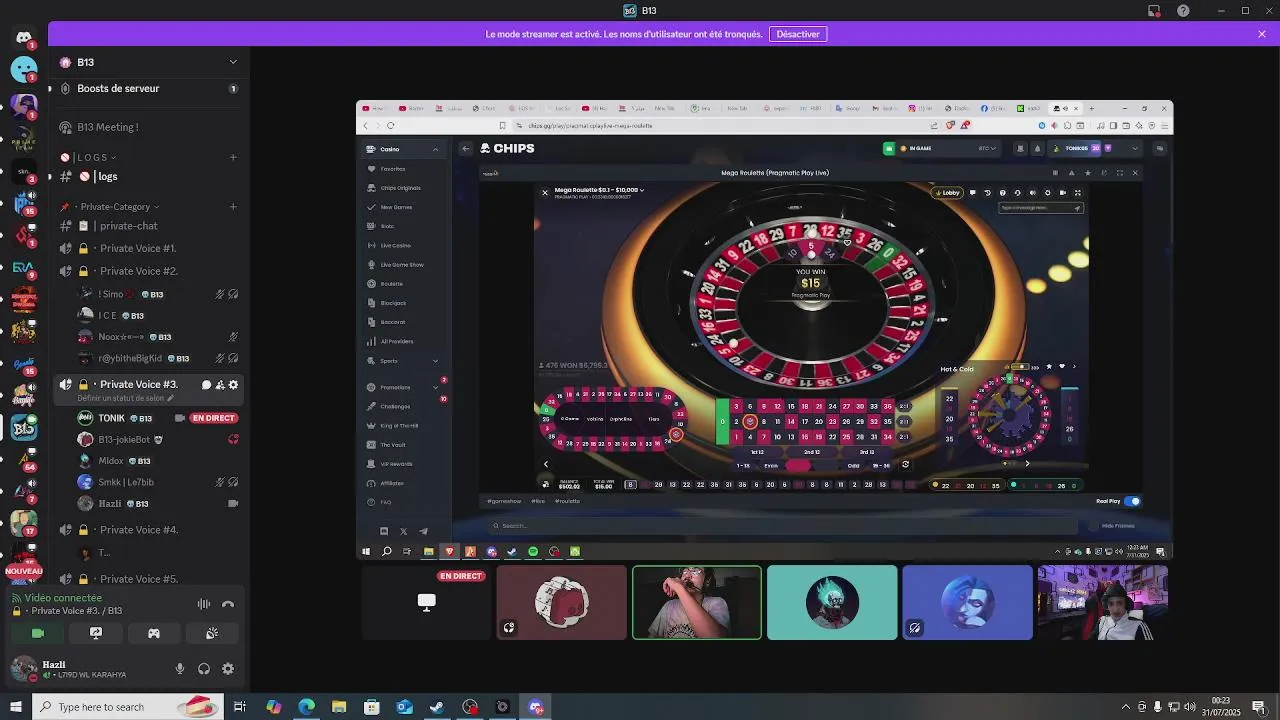Expand the B13 server dropdown

pyautogui.click(x=233, y=62)
